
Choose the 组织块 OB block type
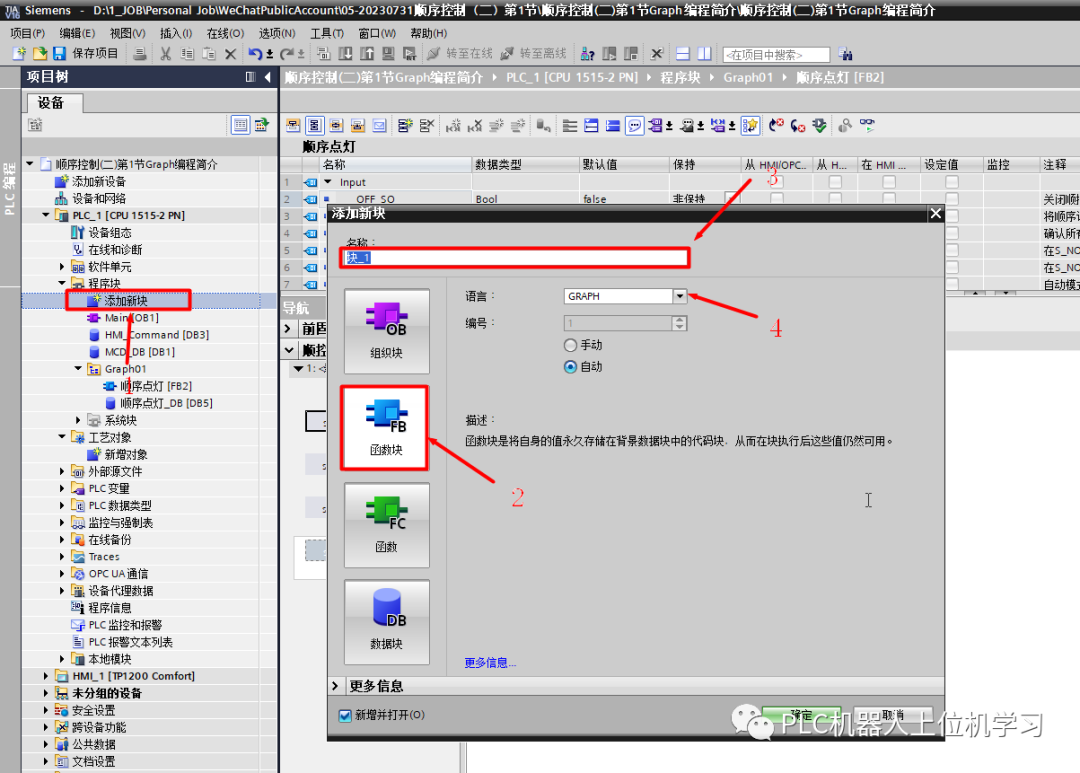point(386,331)
